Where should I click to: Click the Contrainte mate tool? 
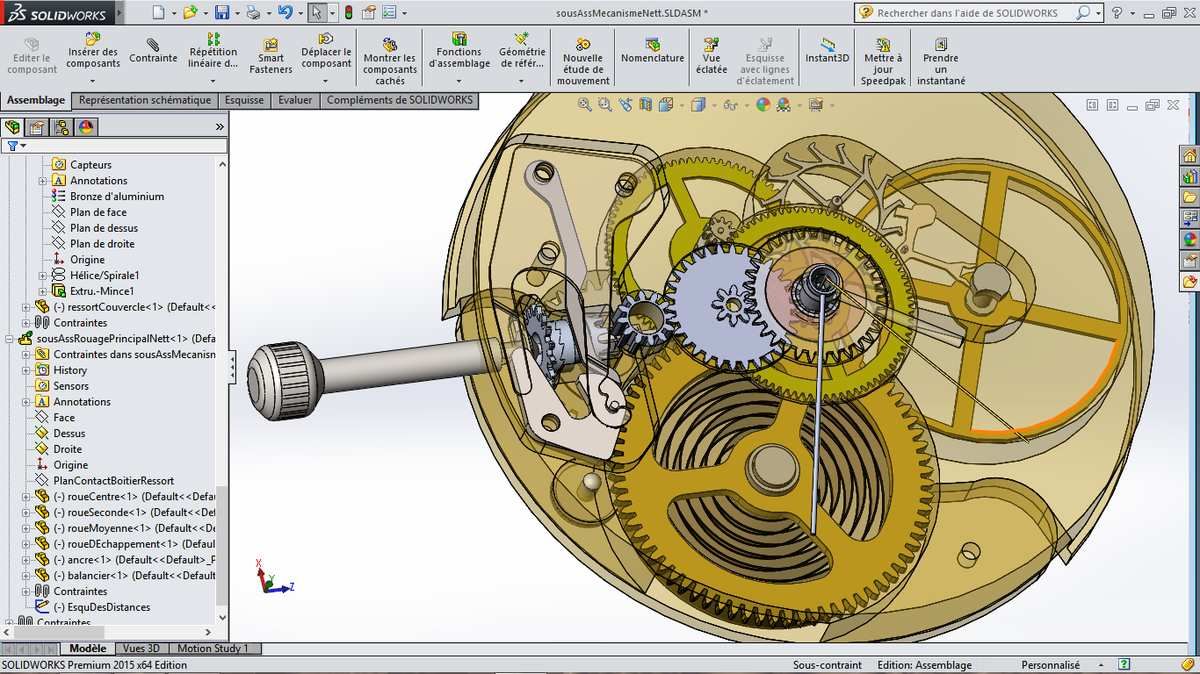(x=153, y=51)
